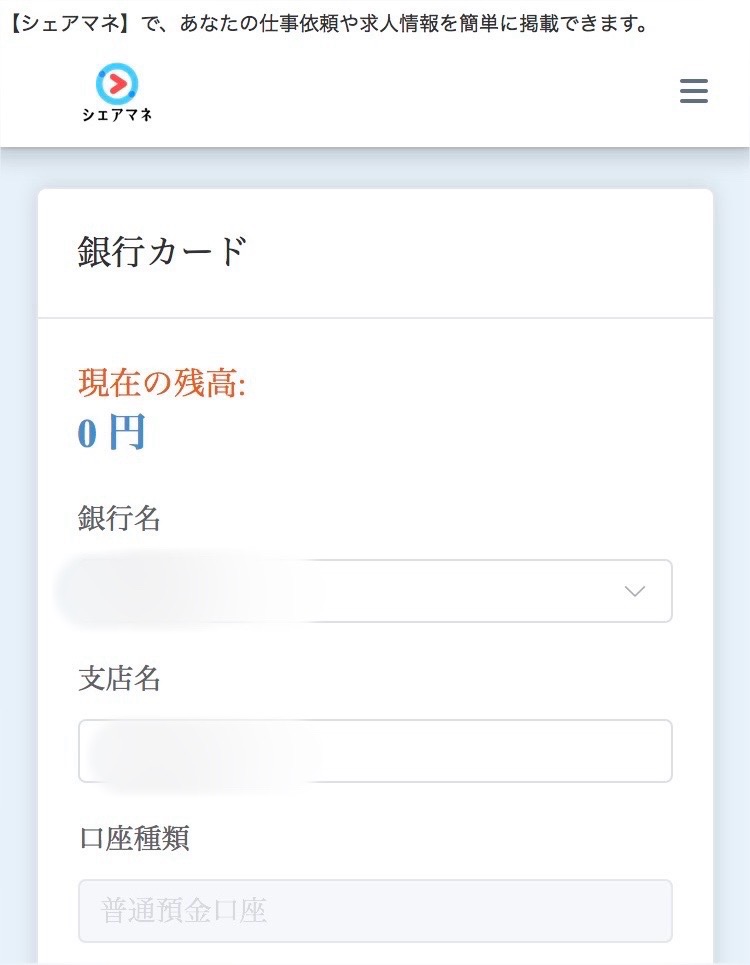Click the 0 digit of the balance
Screen dimensions: 750x965
88,434
